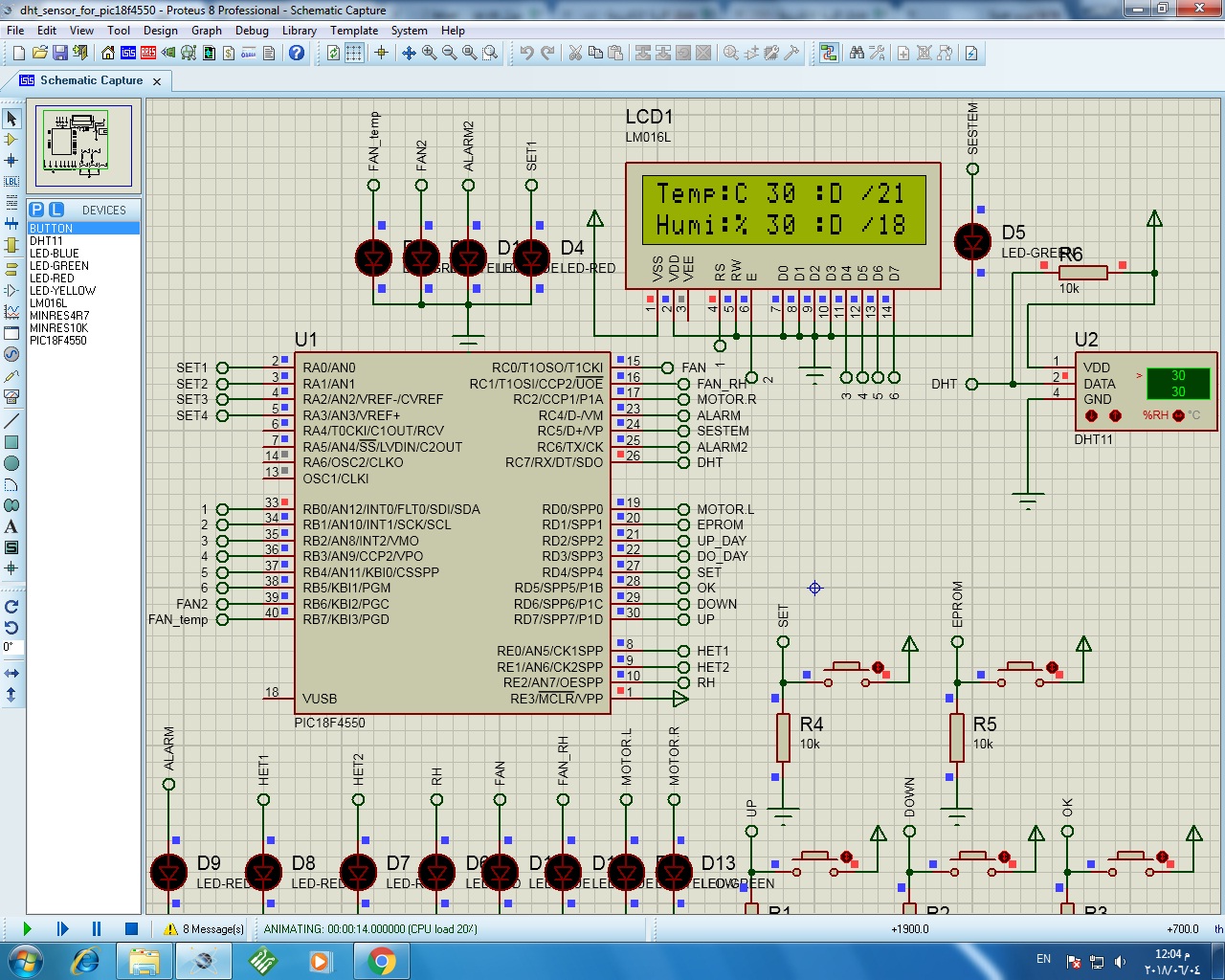Close the Schematic Capture tab
1225x980 pixels.
click(157, 81)
